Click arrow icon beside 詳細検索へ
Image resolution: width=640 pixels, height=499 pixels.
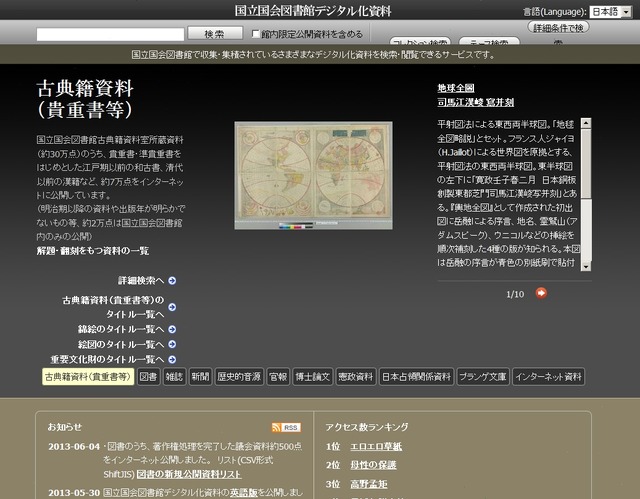point(172,281)
